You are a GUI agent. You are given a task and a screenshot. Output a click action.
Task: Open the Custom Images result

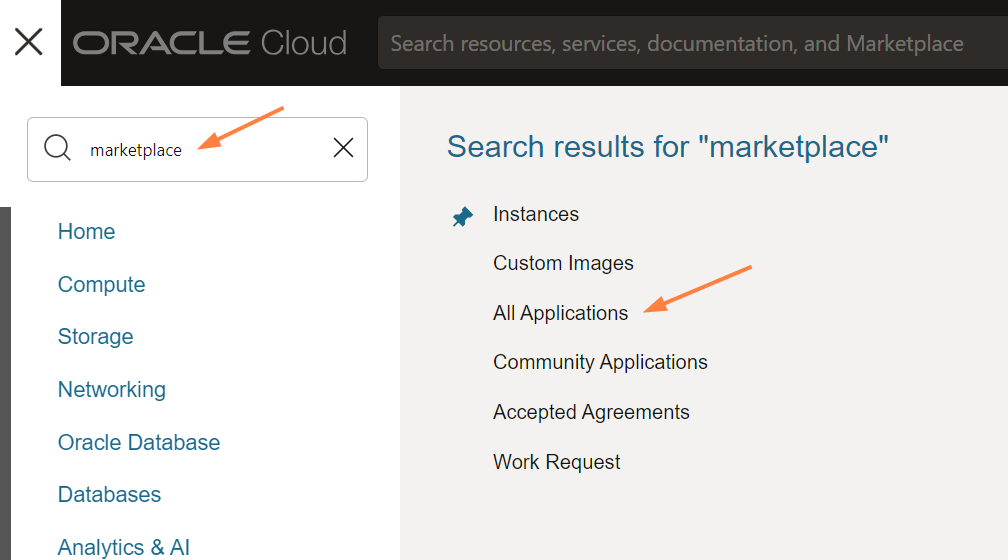pos(563,263)
